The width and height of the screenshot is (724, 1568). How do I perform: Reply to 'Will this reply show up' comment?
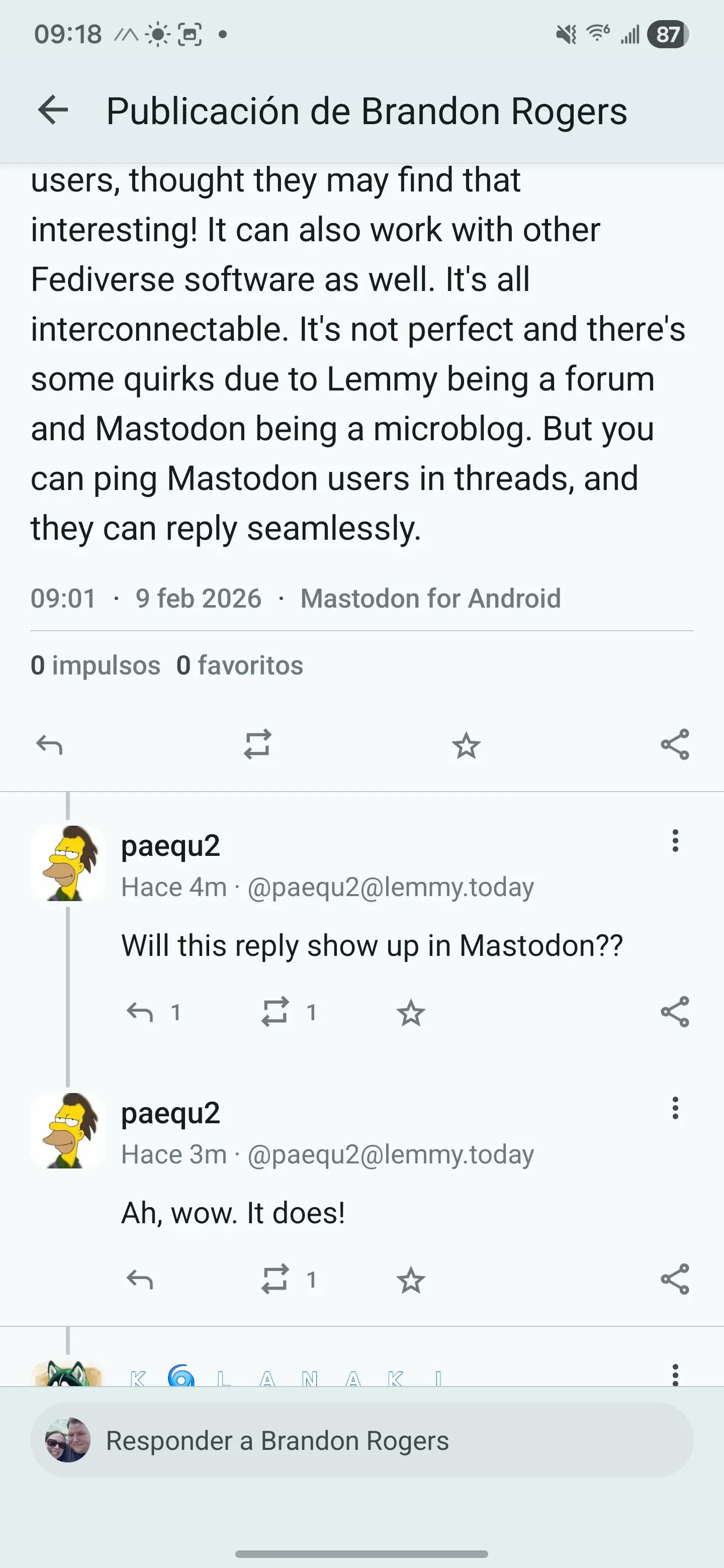[140, 1012]
